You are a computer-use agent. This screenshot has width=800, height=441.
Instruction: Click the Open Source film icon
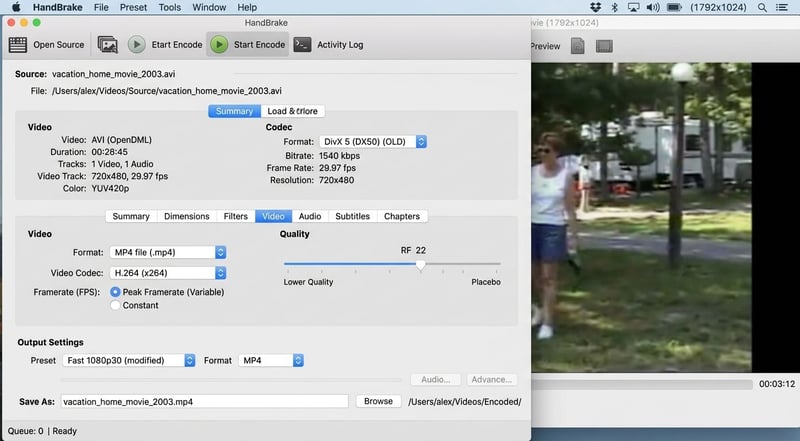[x=18, y=44]
